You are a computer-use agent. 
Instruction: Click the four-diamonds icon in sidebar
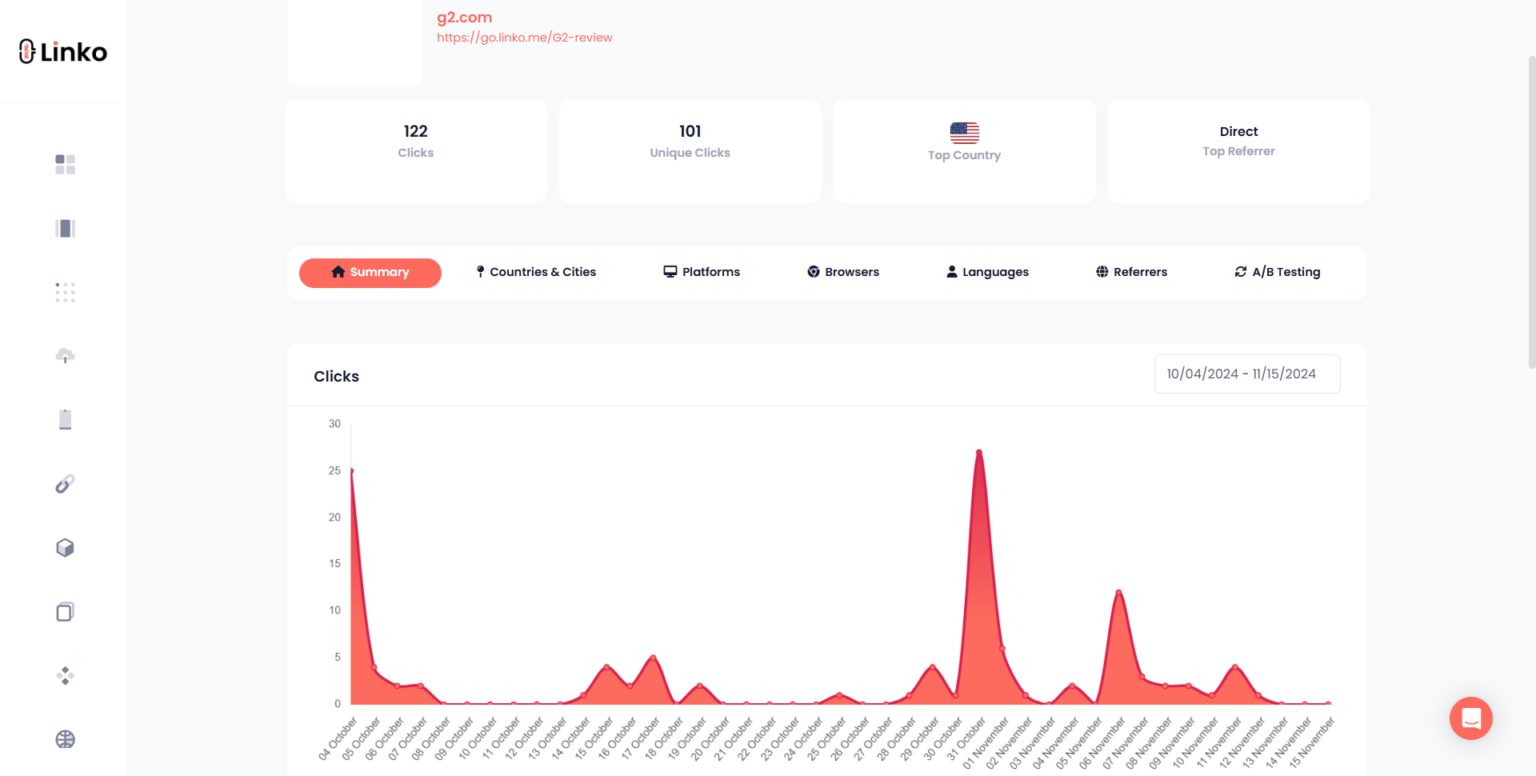(x=65, y=676)
